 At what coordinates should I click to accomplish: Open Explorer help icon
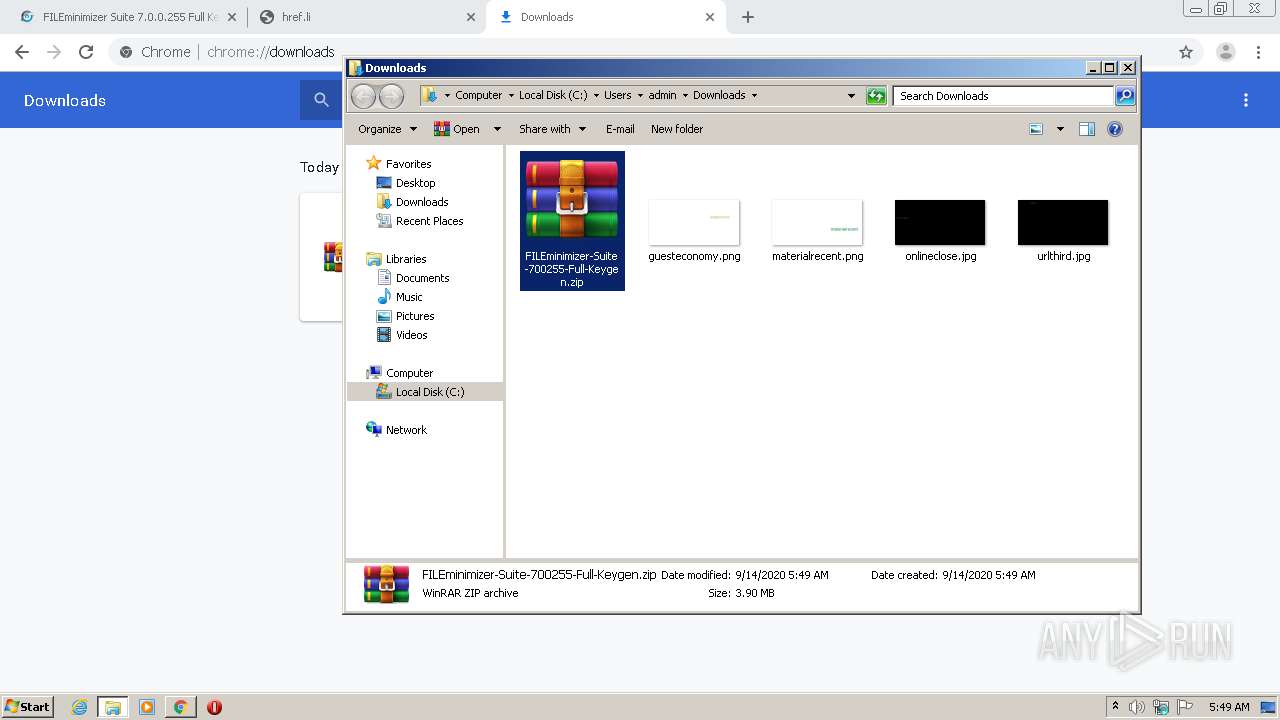[x=1115, y=129]
